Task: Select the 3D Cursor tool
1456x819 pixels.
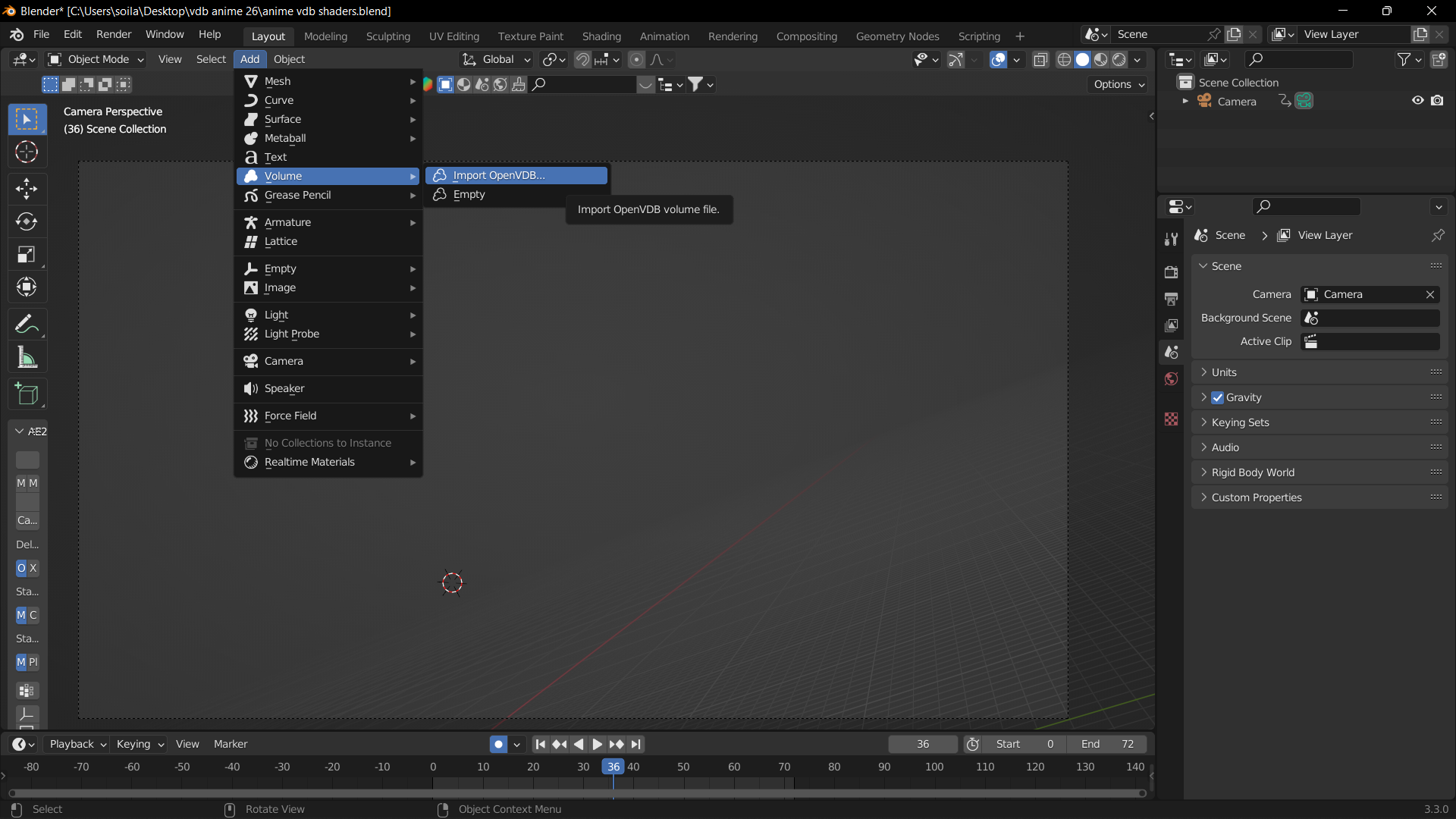Action: pos(27,152)
